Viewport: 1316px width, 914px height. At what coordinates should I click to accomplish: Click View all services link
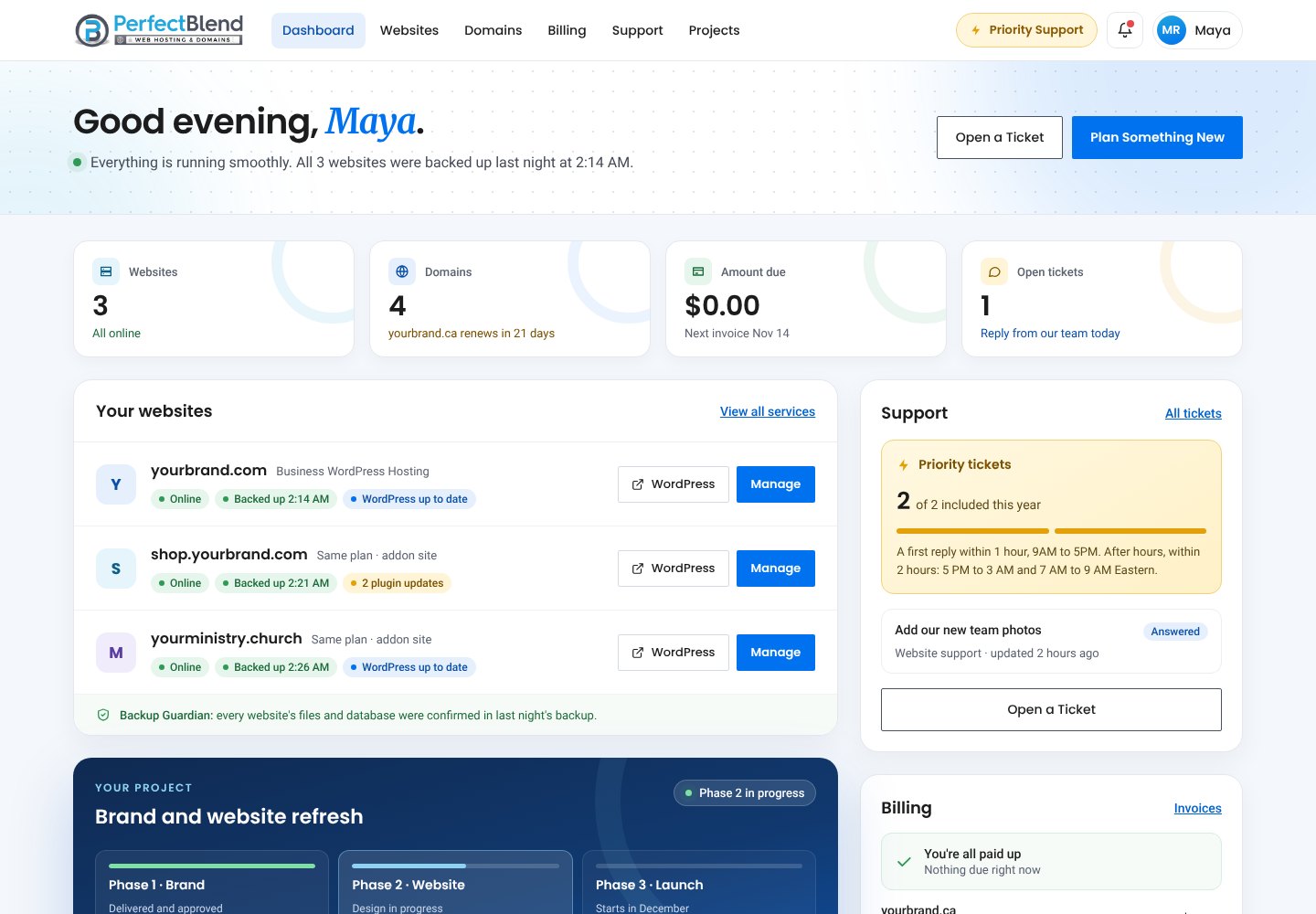coord(768,411)
